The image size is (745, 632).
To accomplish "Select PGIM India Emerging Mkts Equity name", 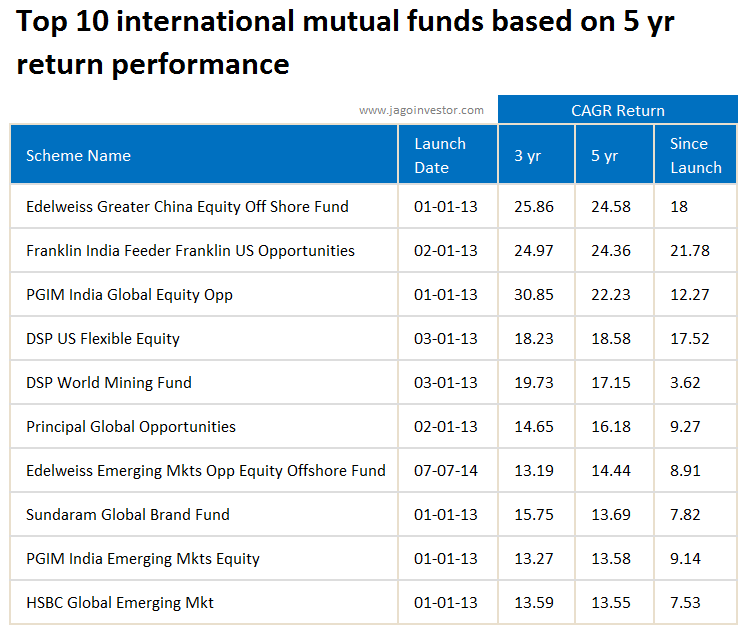I will coord(143,559).
